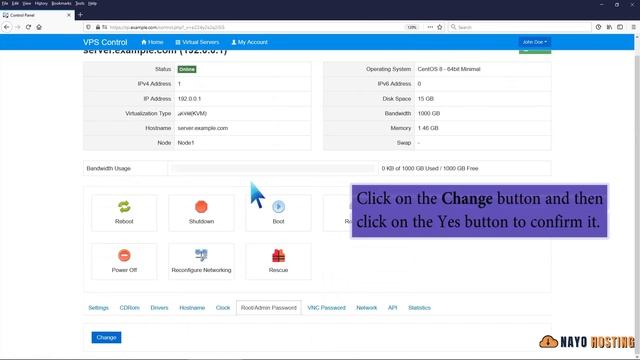Open the Tools menu
Image resolution: width=640 pixels, height=360 pixels.
click(80, 3)
